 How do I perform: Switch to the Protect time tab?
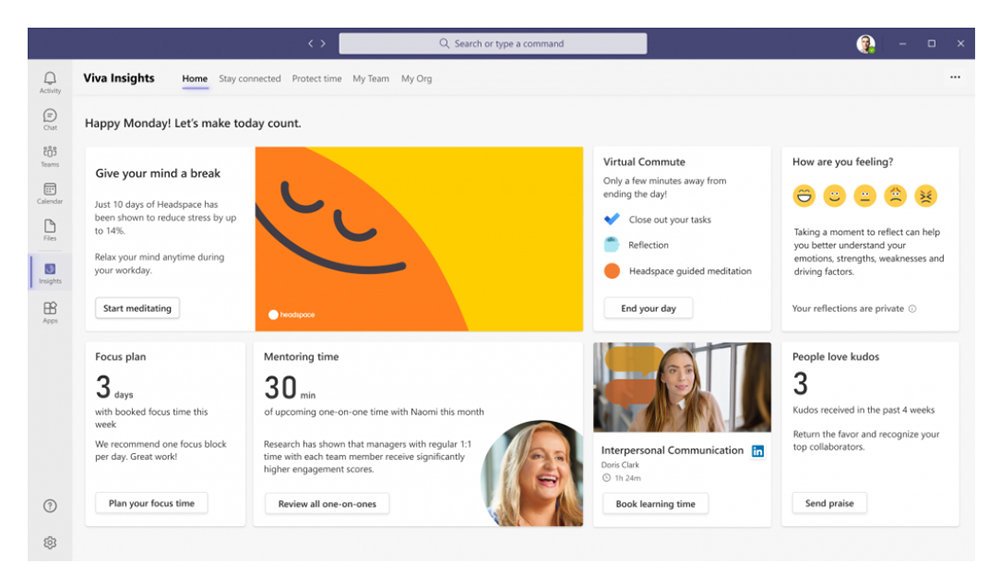pos(316,78)
